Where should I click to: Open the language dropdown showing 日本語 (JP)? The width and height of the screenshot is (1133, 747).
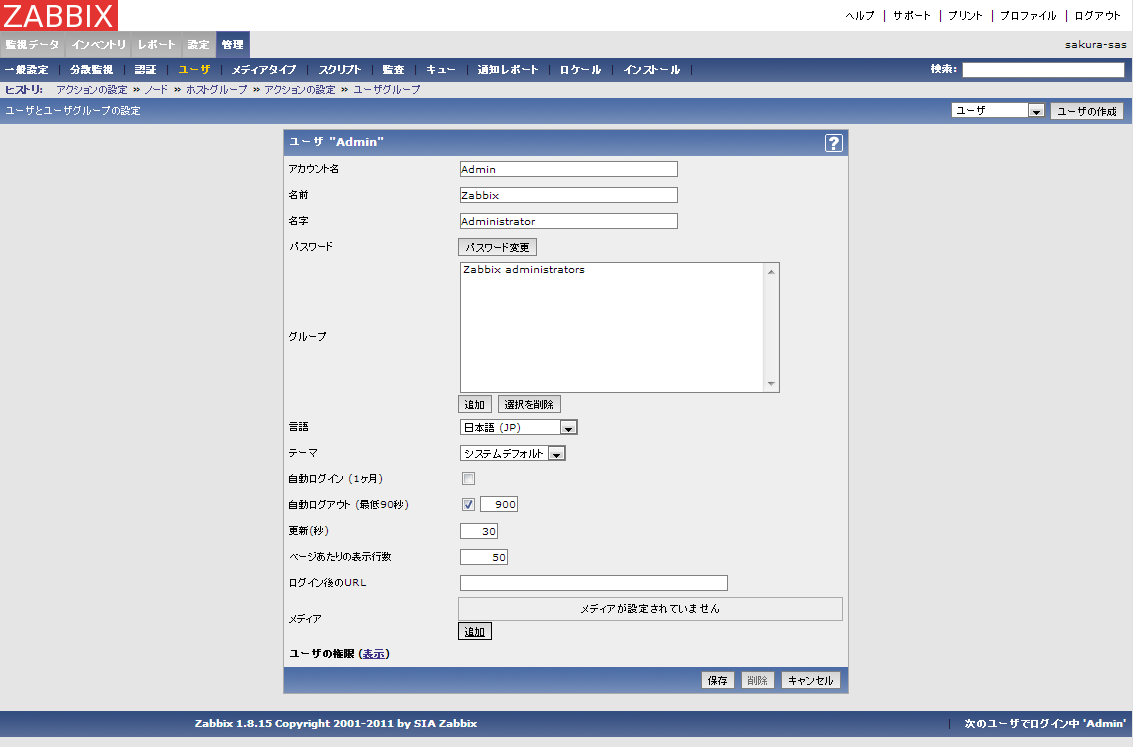click(x=518, y=428)
